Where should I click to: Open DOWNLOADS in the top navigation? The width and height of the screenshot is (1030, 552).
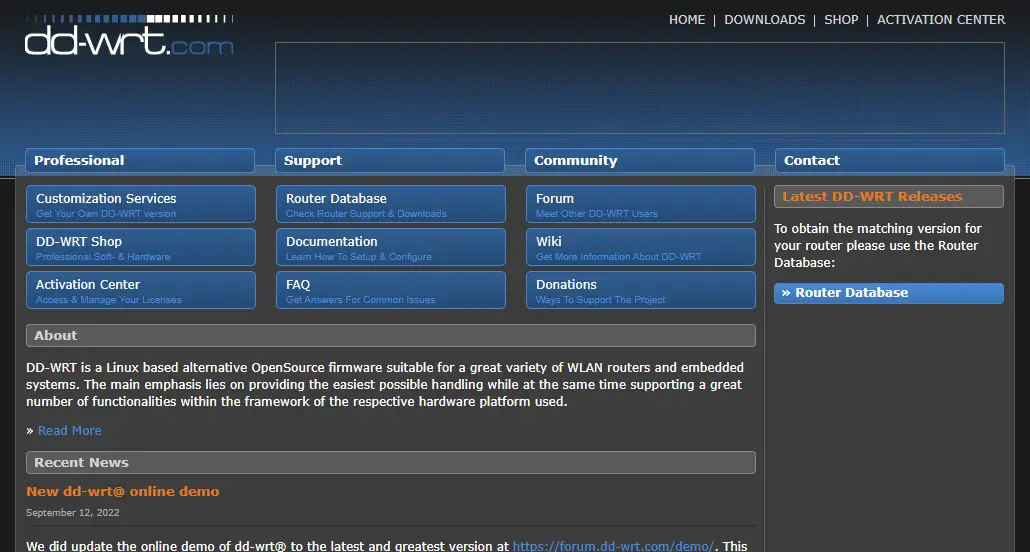click(x=765, y=20)
